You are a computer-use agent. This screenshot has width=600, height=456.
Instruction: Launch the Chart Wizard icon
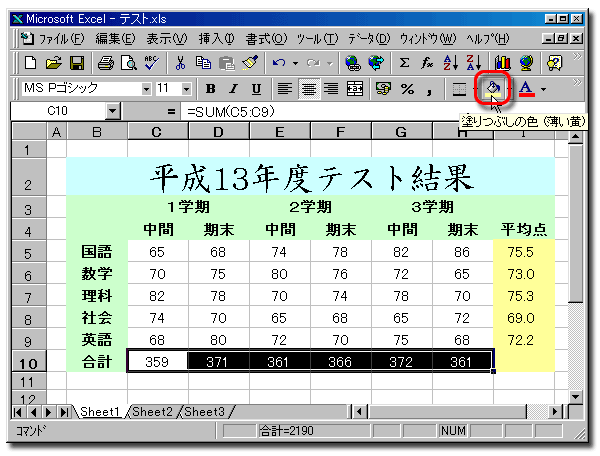pos(502,62)
